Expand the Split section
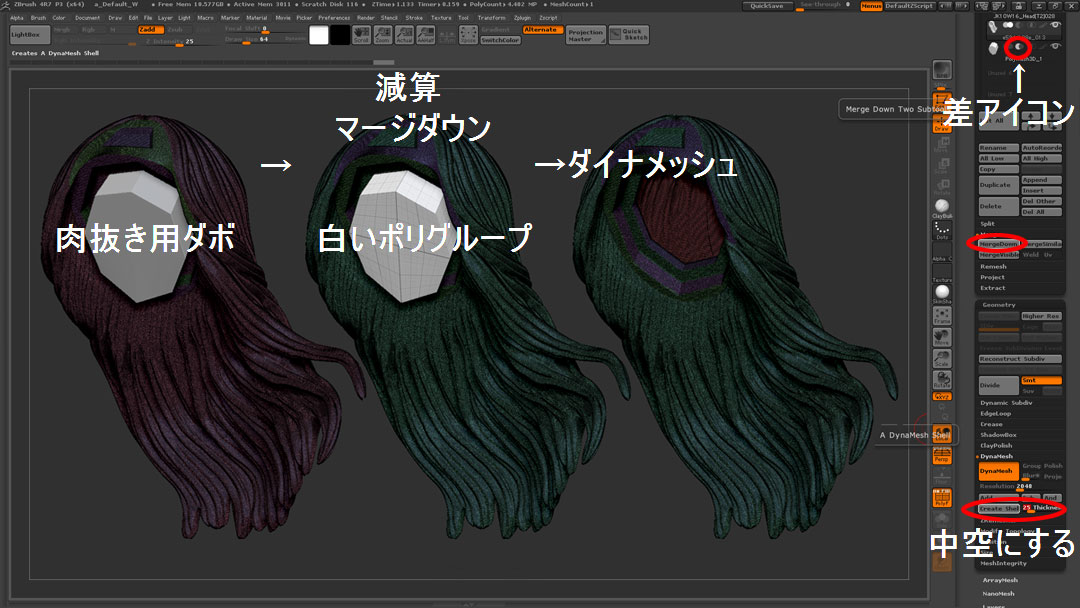The image size is (1080, 608). [988, 224]
